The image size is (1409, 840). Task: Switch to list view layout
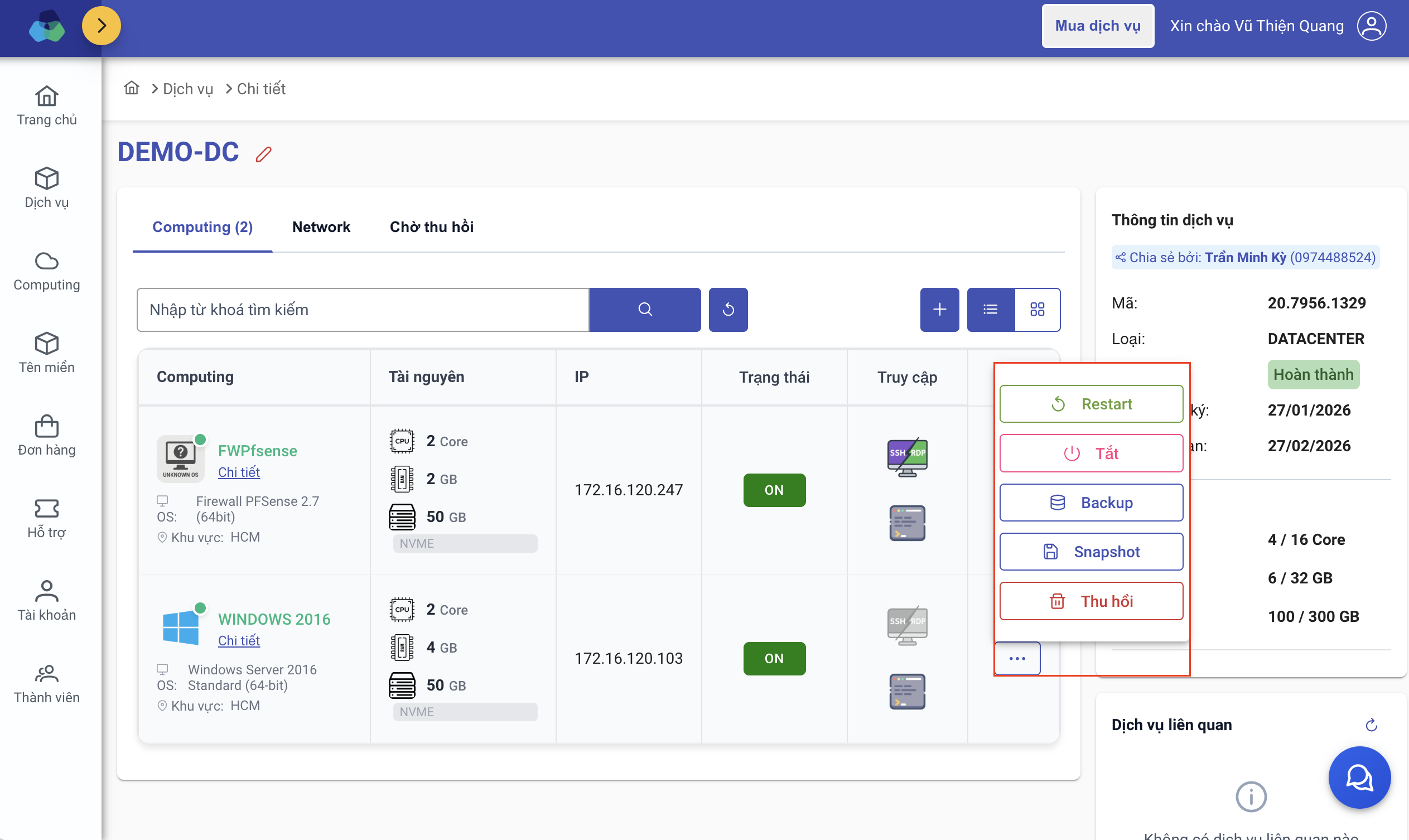click(x=990, y=310)
